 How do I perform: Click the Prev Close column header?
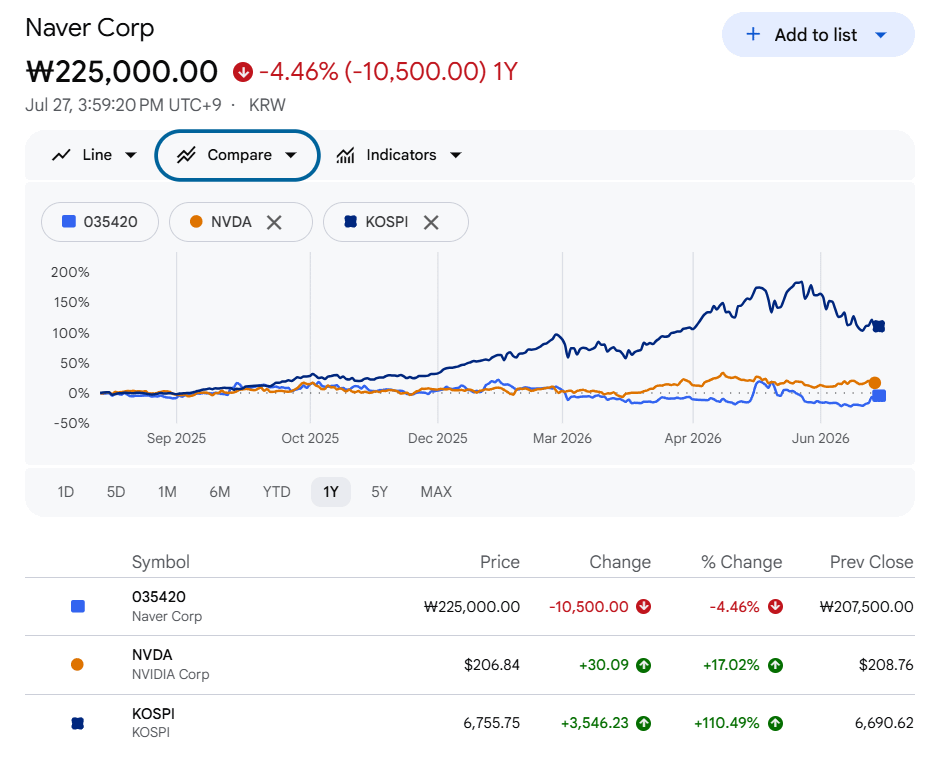(x=871, y=562)
